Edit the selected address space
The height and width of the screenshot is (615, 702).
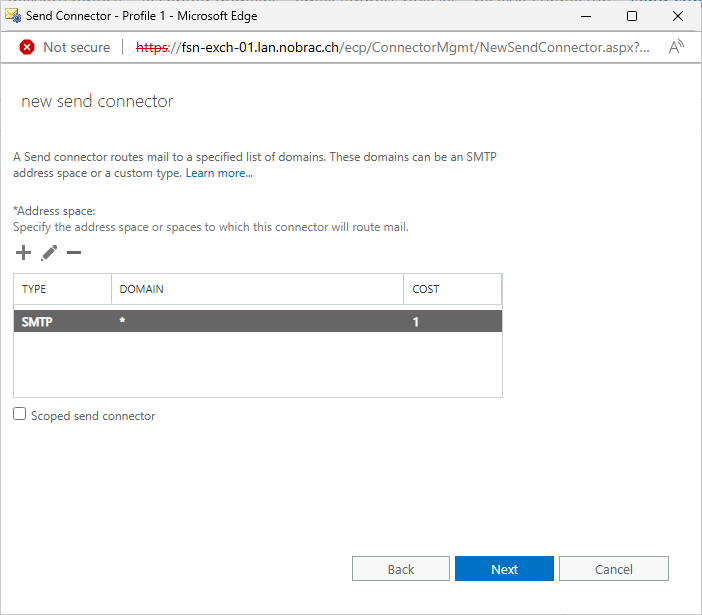[49, 253]
